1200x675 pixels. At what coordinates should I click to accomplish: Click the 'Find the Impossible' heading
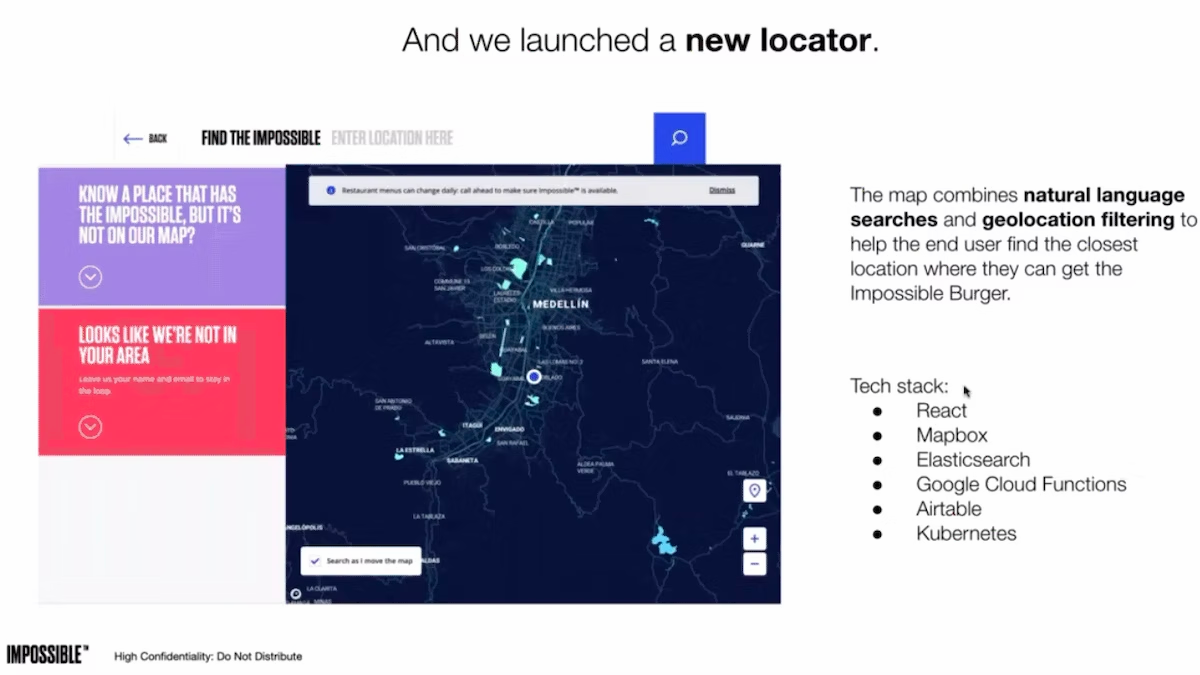click(x=261, y=138)
